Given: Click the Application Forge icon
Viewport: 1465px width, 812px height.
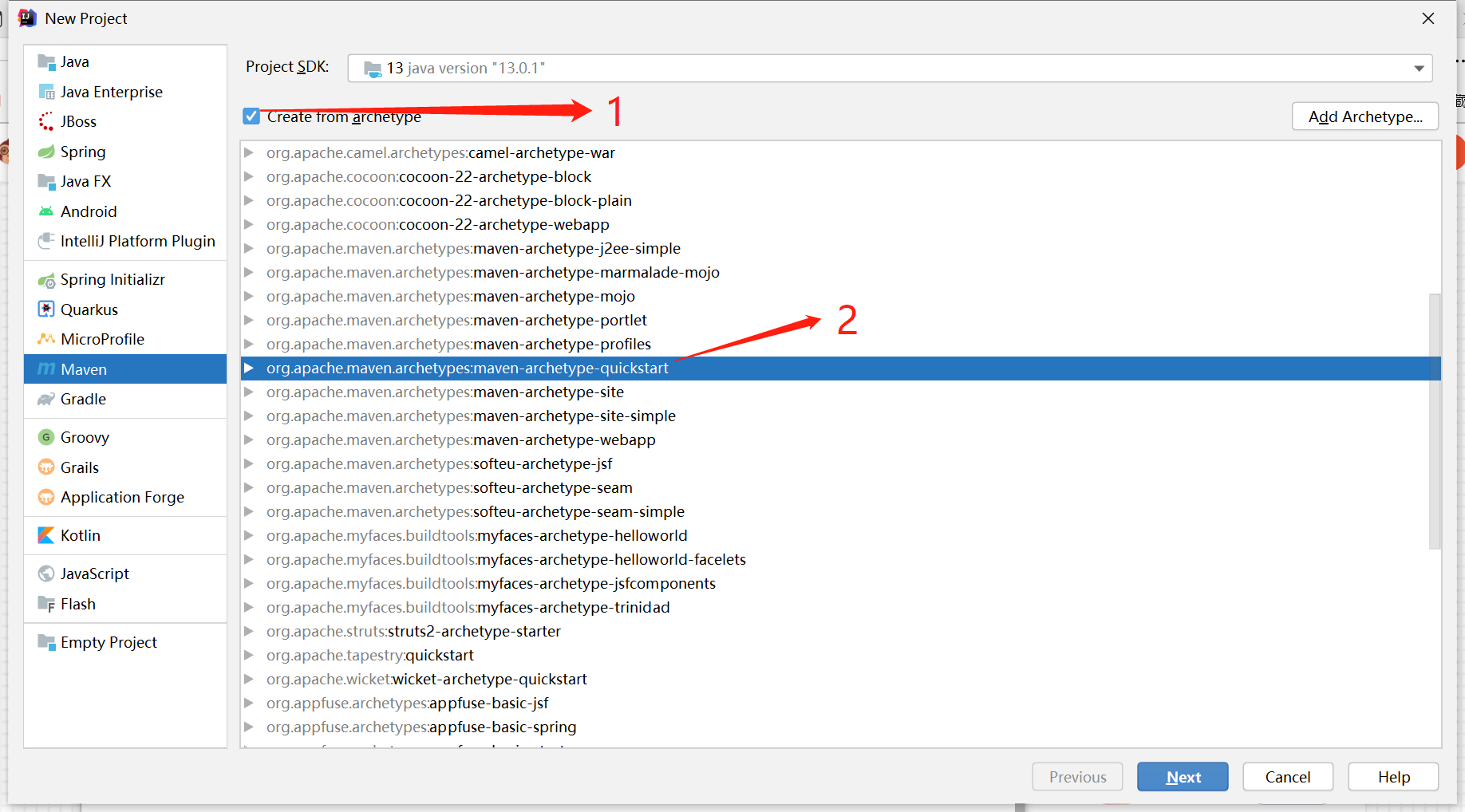Looking at the screenshot, I should [46, 497].
